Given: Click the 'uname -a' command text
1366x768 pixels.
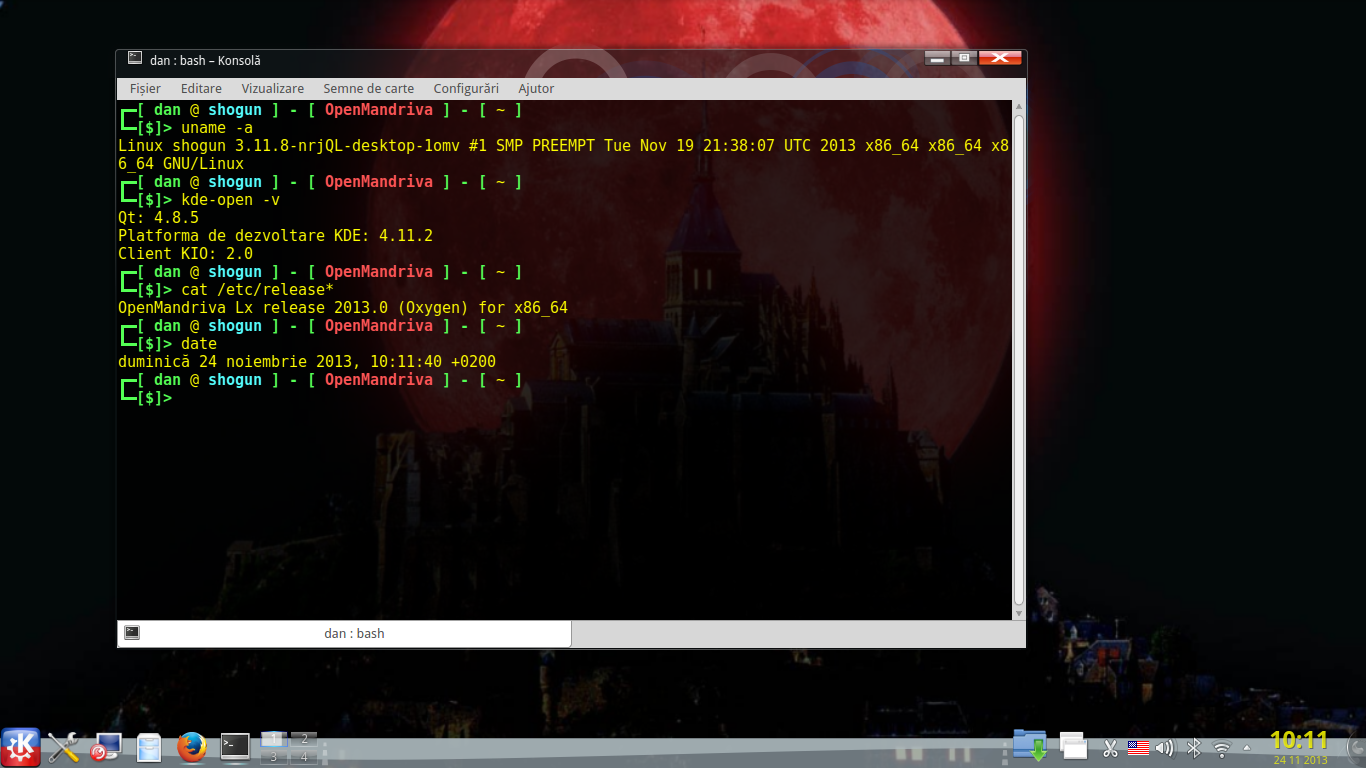Looking at the screenshot, I should [217, 128].
